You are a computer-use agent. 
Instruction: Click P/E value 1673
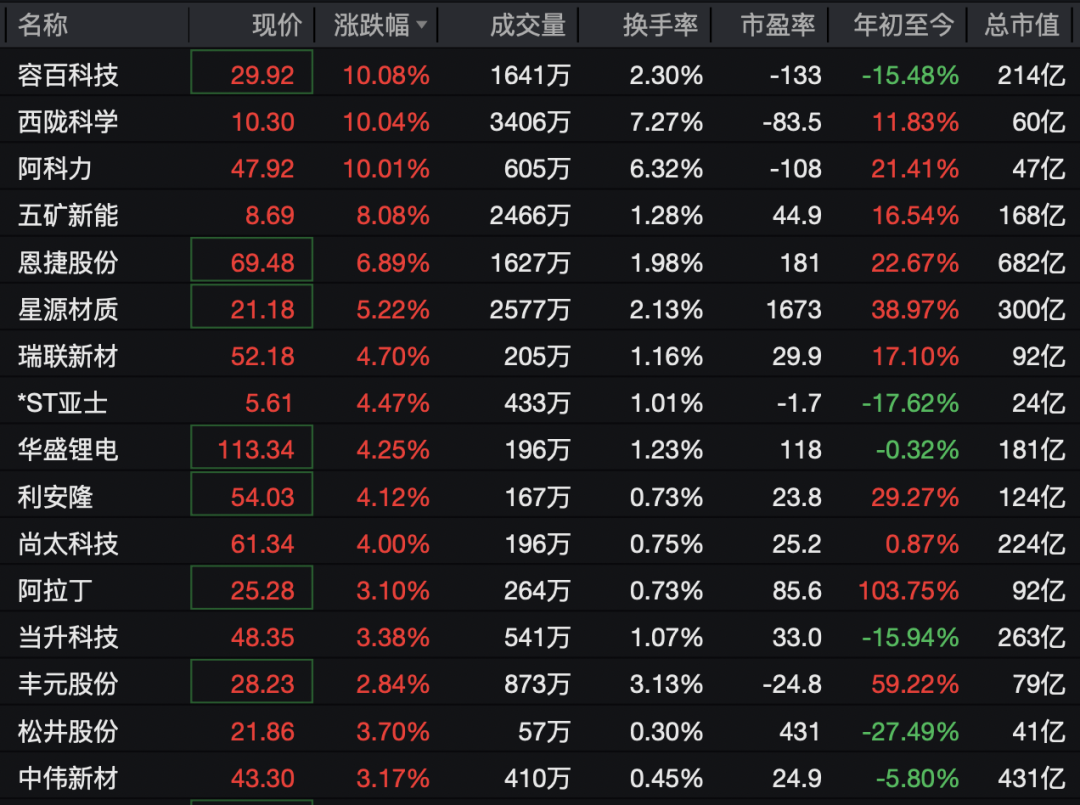point(793,309)
